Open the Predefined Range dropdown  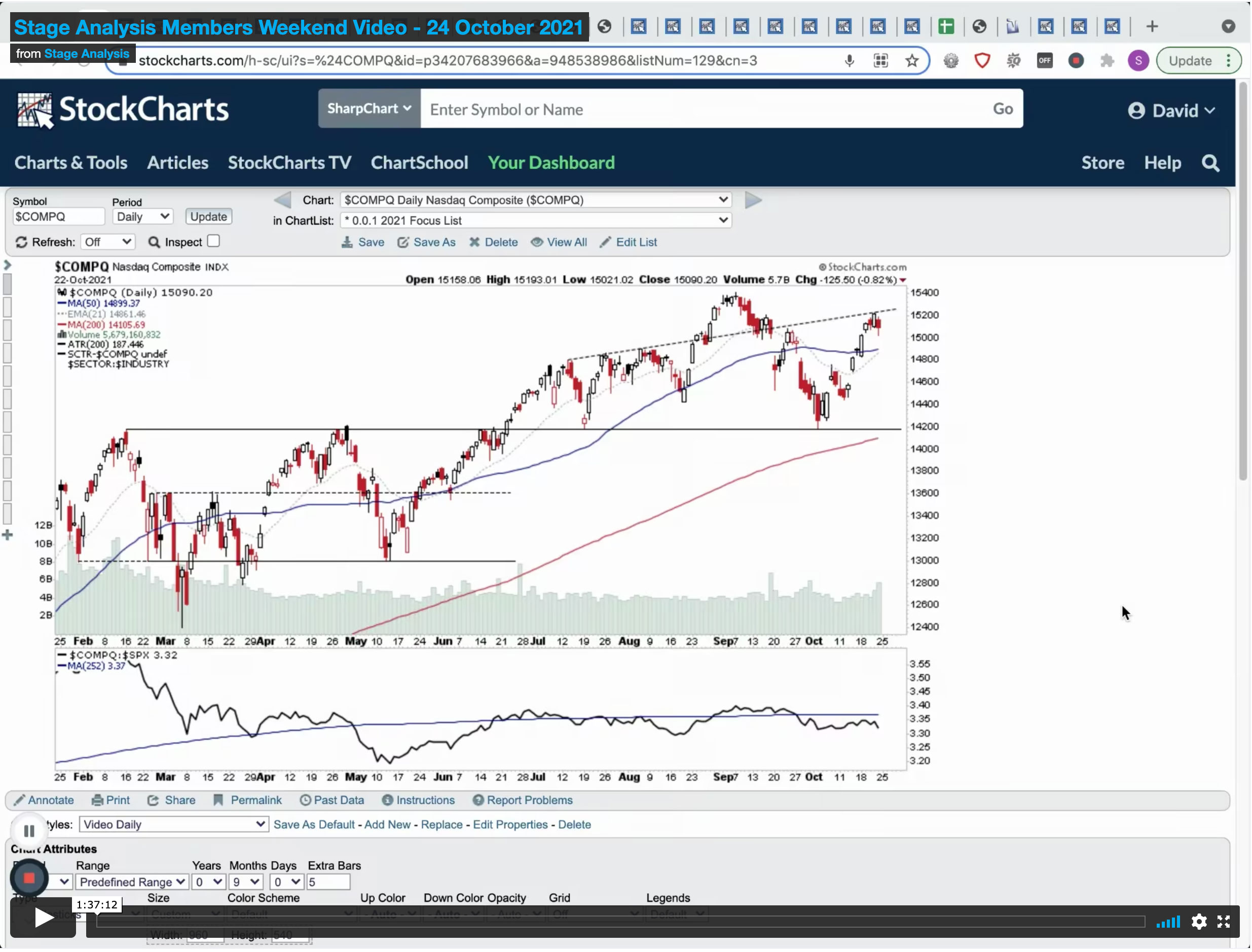(x=132, y=883)
